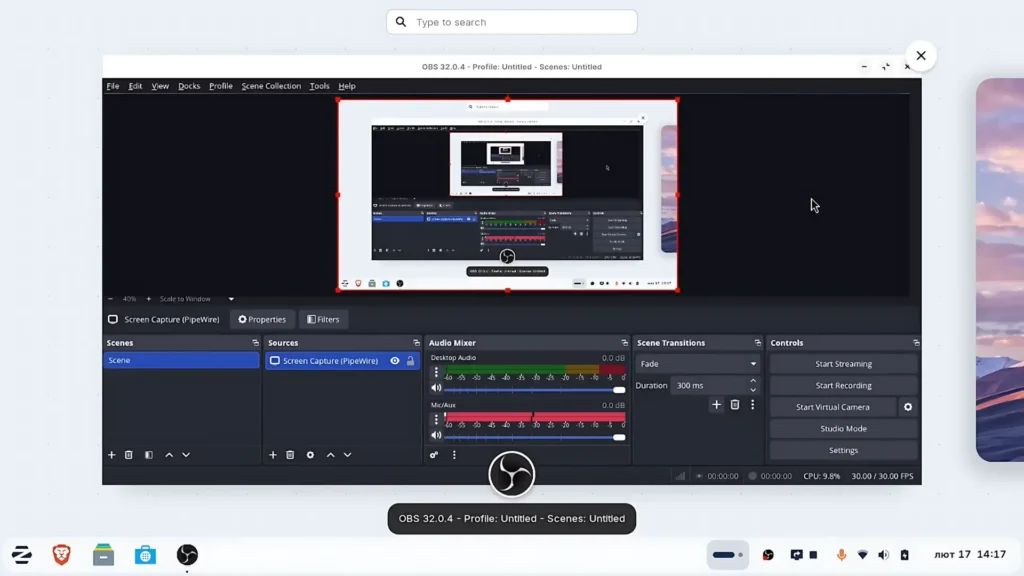The height and width of the screenshot is (576, 1024).
Task: Add a new scene with the plus icon
Action: [112, 455]
